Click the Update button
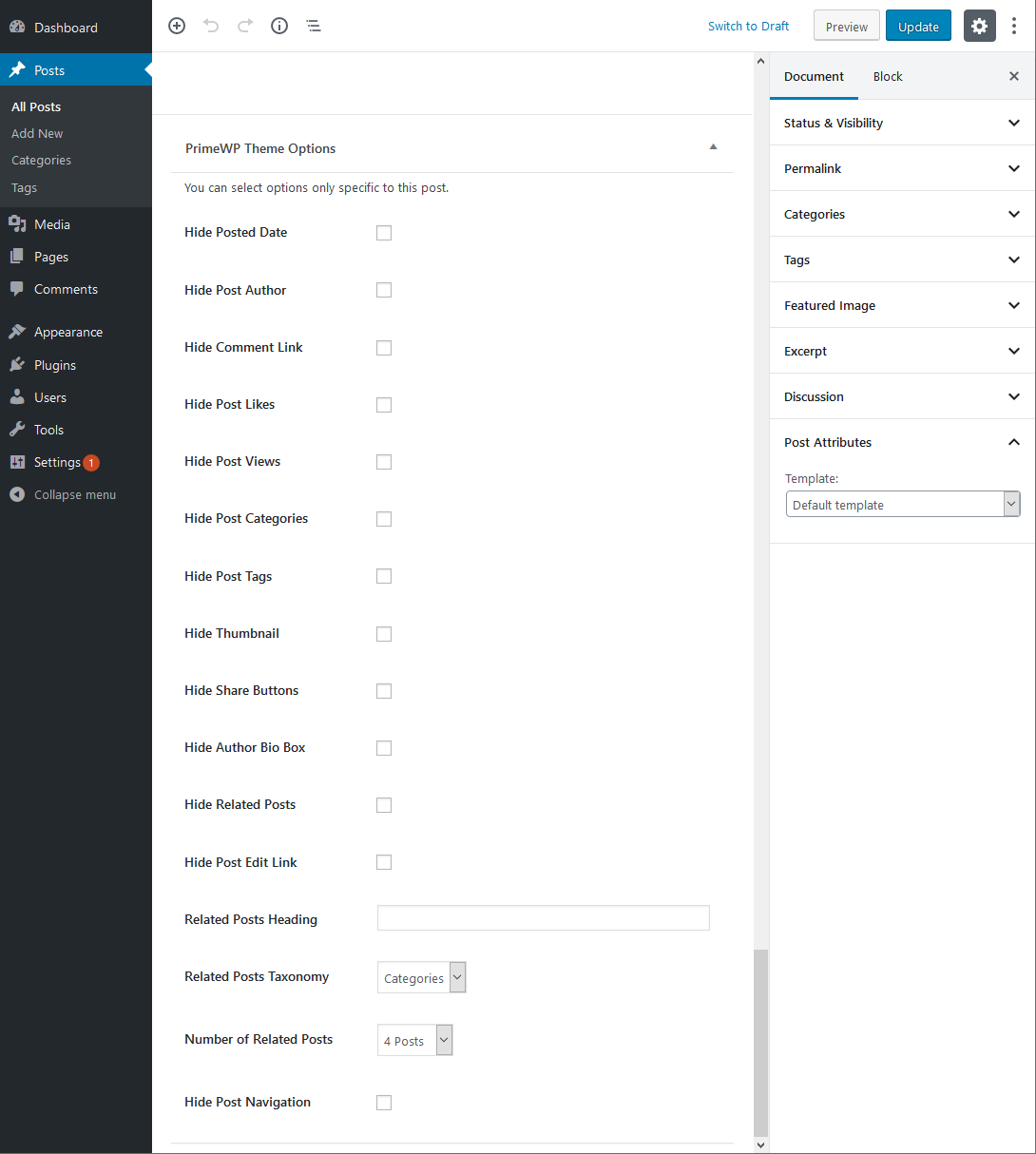Viewport: 1036px width, 1154px height. 918,26
